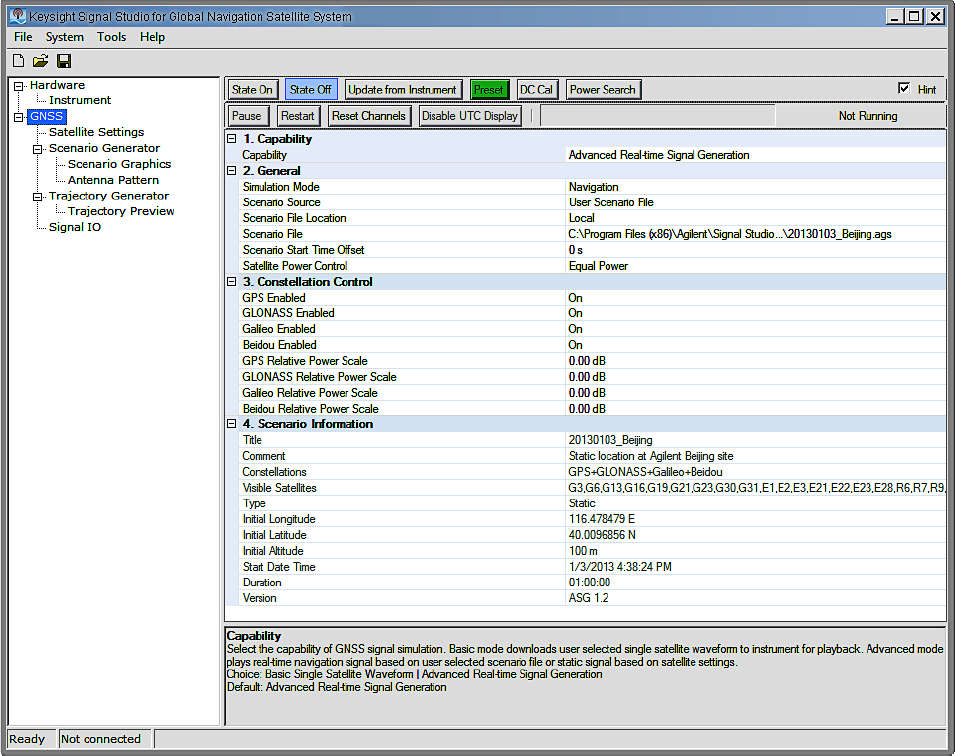The height and width of the screenshot is (756, 955).
Task: Click the Keysight application icon in title bar
Action: tap(17, 17)
